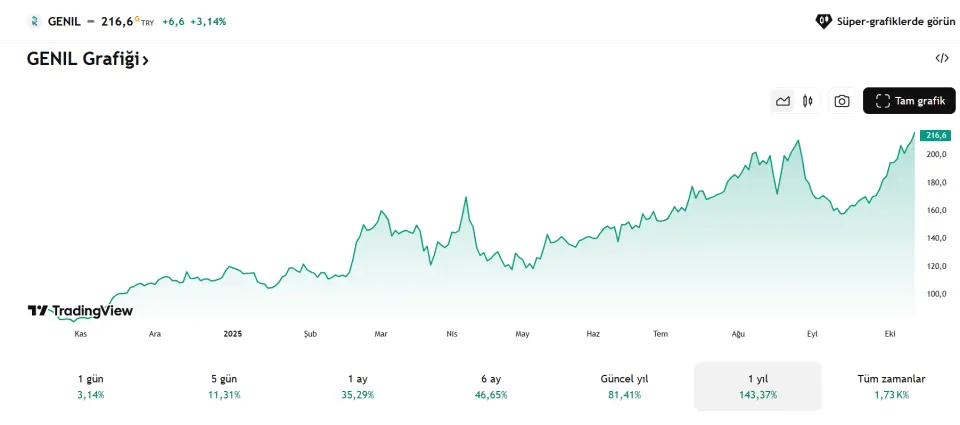The height and width of the screenshot is (425, 960).
Task: Click the GENIL symbol logo icon
Action: (x=34, y=20)
